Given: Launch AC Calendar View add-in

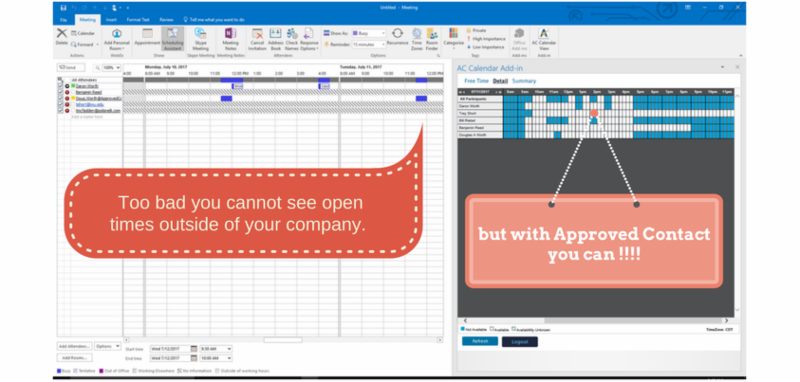Looking at the screenshot, I should click(x=544, y=39).
